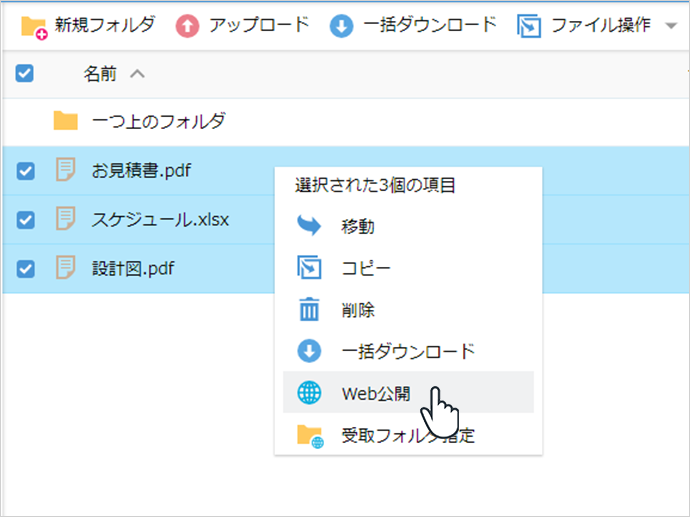690x517 pixels.
Task: Click the file operations icon in toolbar
Action: point(529,26)
